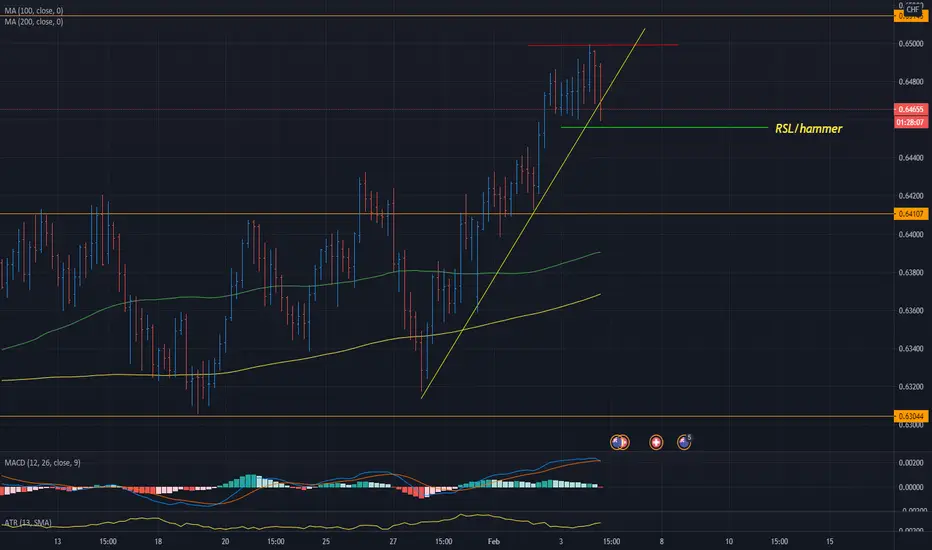The height and width of the screenshot is (550, 932).
Task: Click the 0.64400 price axis label
Action: [911, 158]
